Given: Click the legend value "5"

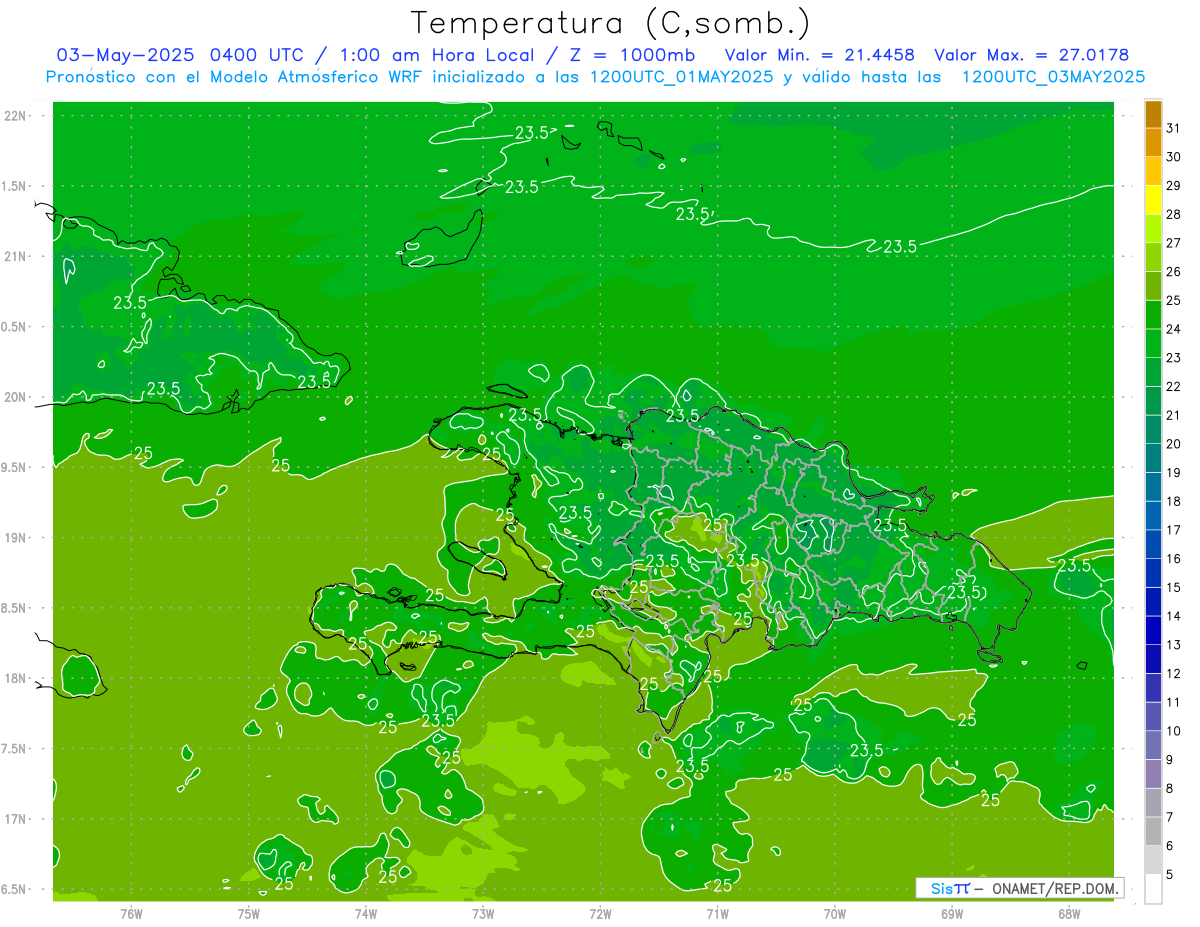Looking at the screenshot, I should (1170, 875).
